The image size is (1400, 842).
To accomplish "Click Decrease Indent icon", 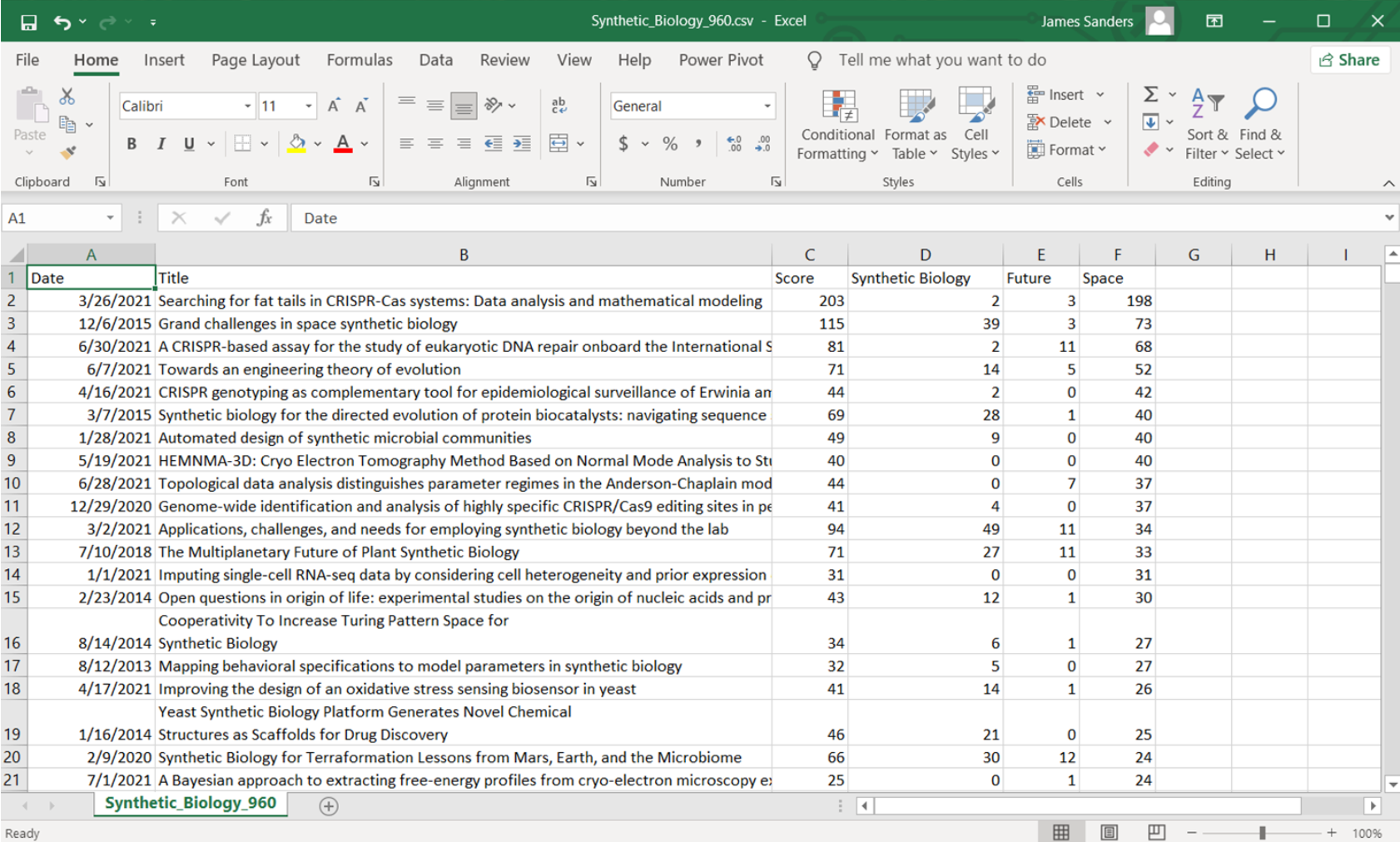I will (493, 143).
